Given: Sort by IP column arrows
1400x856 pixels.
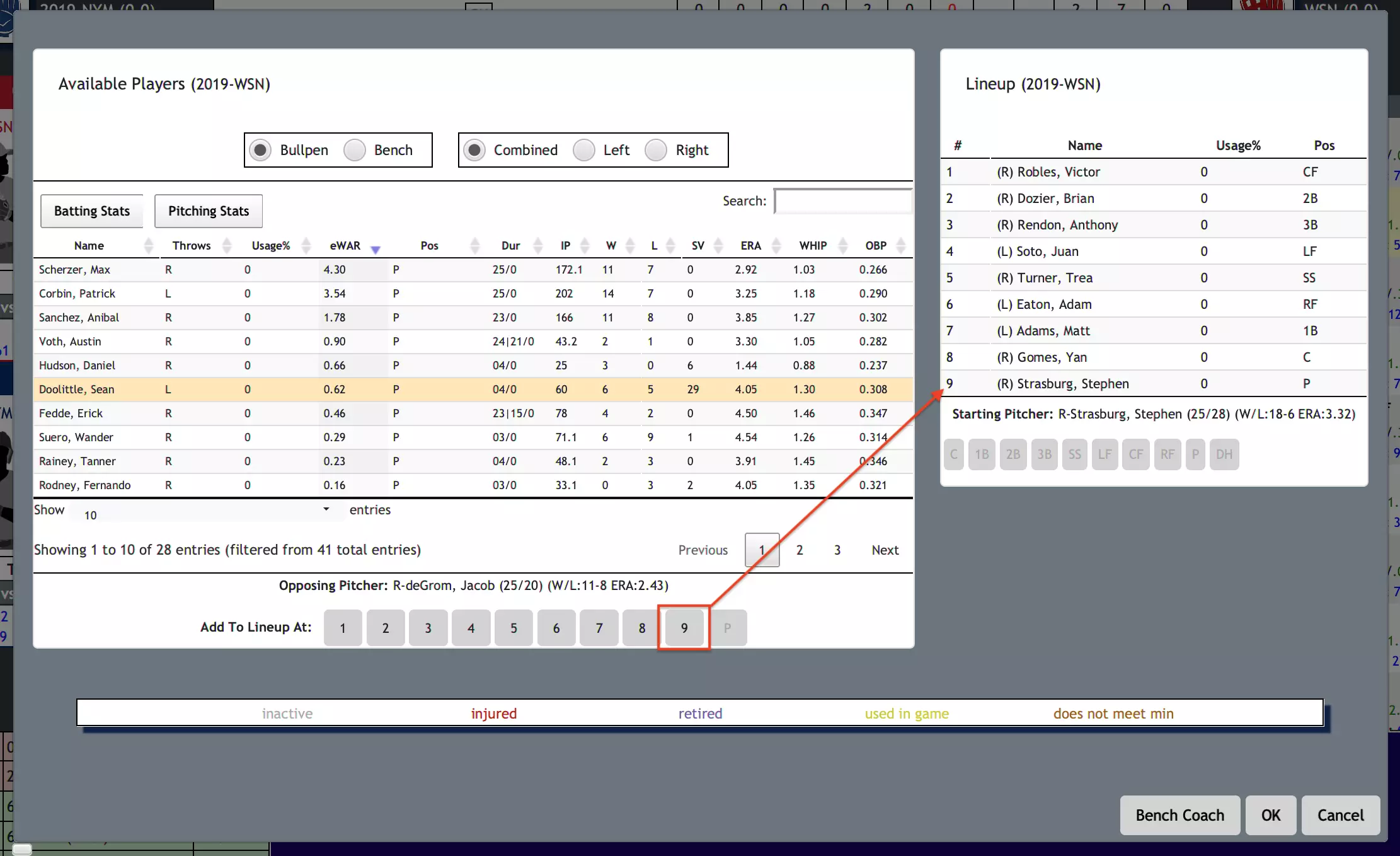Looking at the screenshot, I should tap(585, 246).
